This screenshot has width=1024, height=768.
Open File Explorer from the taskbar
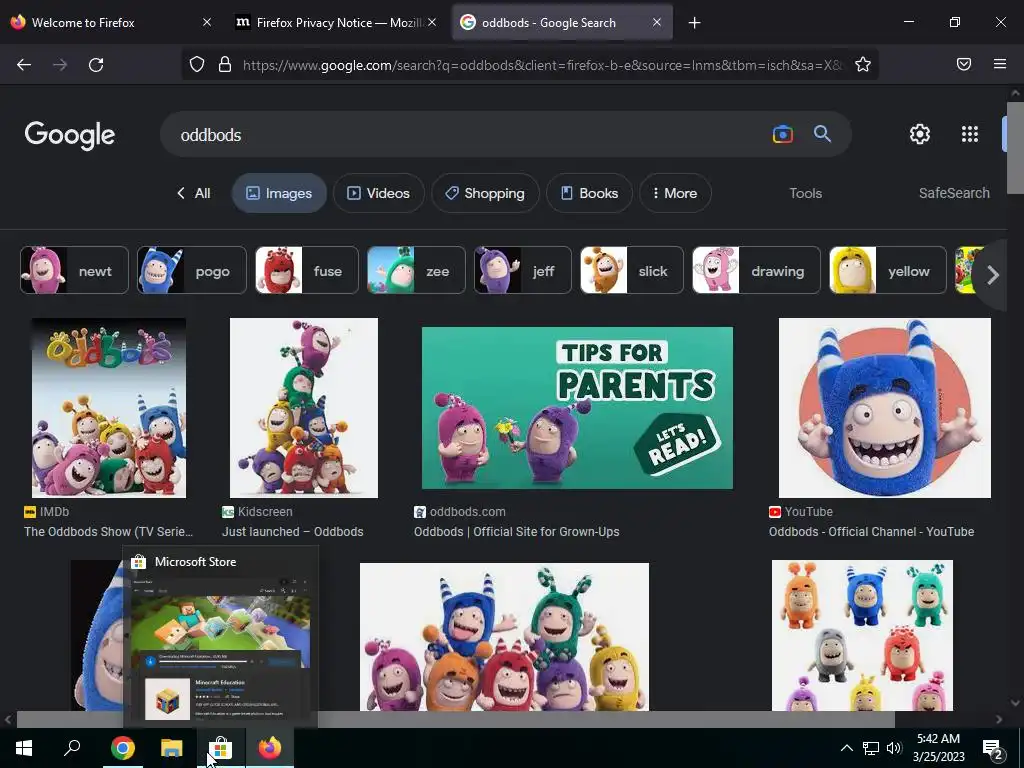[x=171, y=748]
